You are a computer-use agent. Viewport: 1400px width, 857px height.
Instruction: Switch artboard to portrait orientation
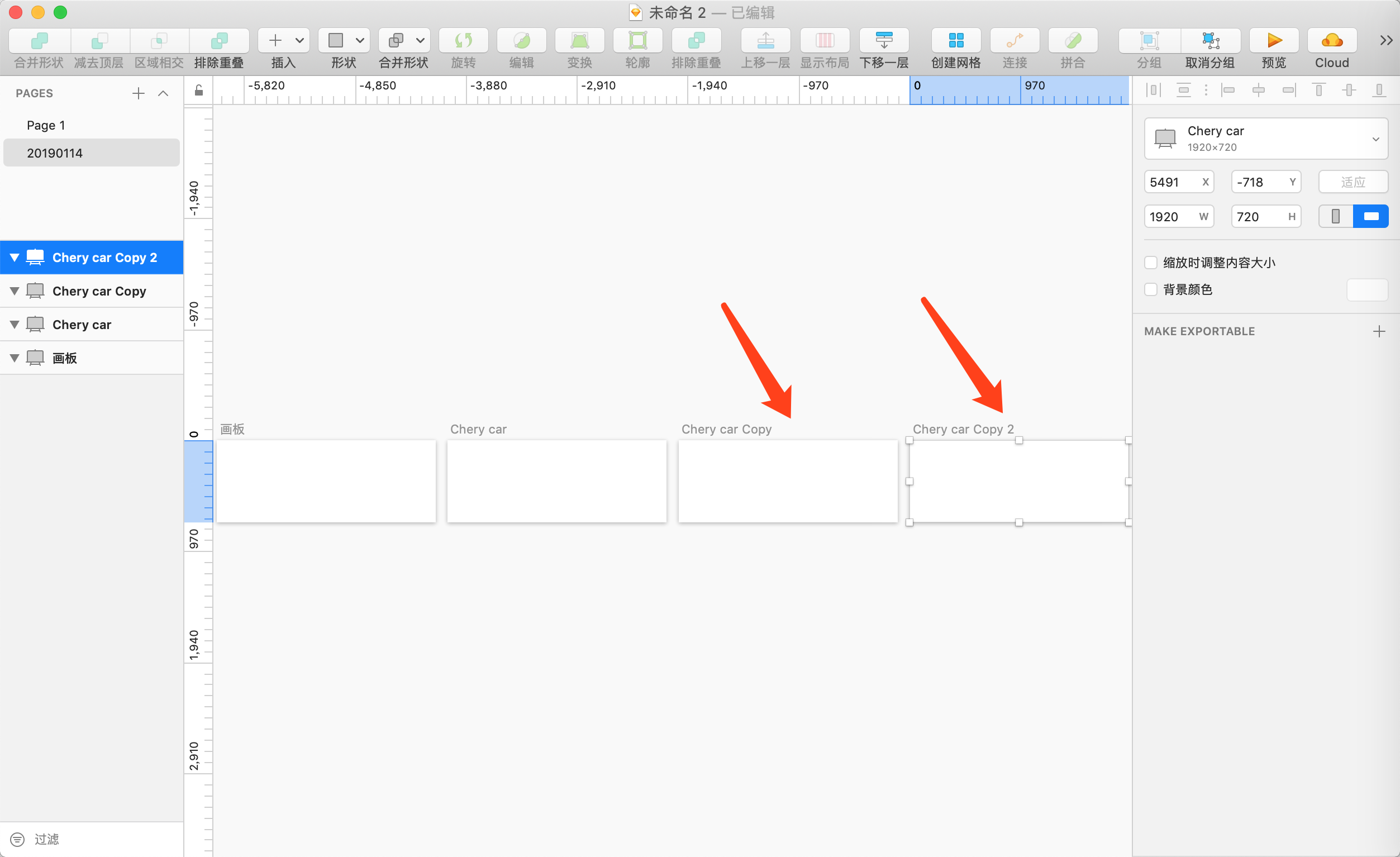click(x=1335, y=217)
